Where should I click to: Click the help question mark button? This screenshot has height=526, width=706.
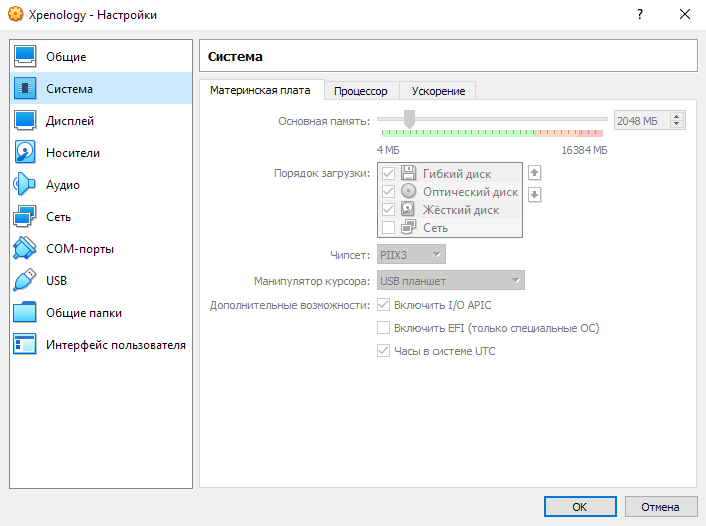coord(640,14)
